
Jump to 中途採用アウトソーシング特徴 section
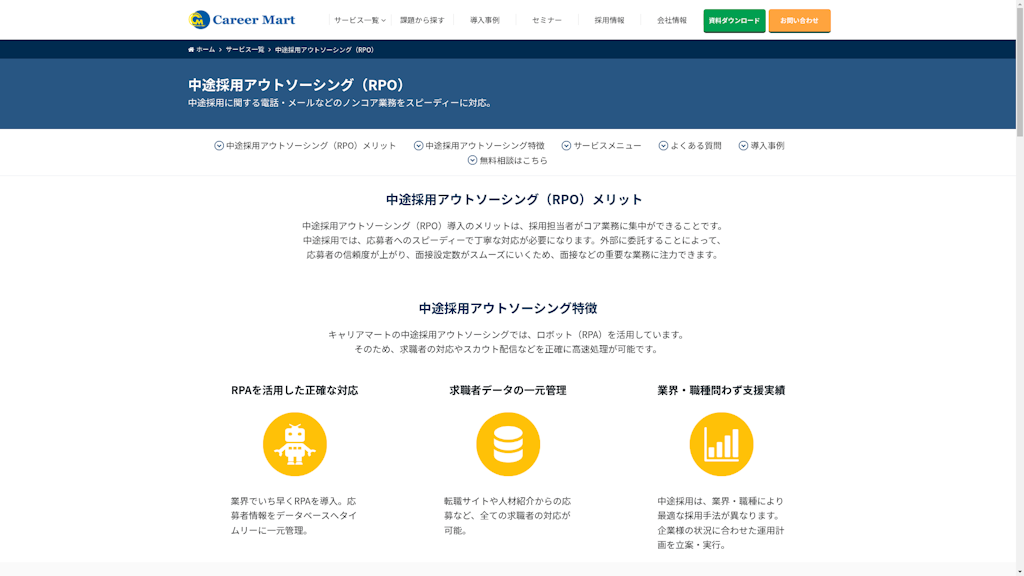pyautogui.click(x=484, y=146)
